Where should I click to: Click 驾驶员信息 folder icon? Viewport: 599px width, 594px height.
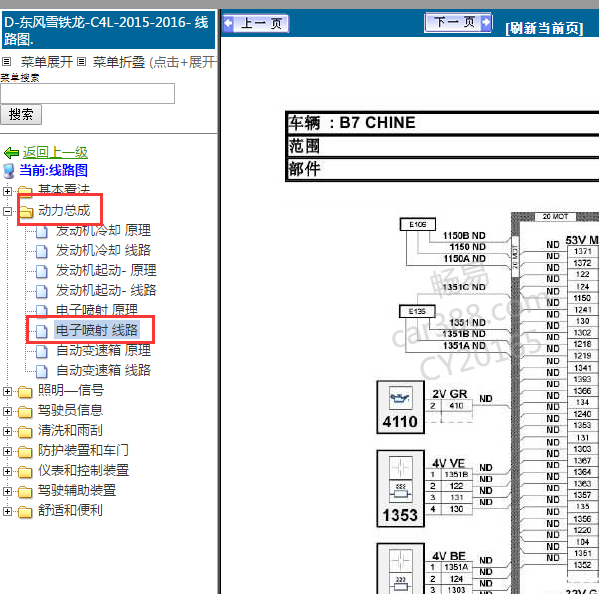click(x=25, y=412)
